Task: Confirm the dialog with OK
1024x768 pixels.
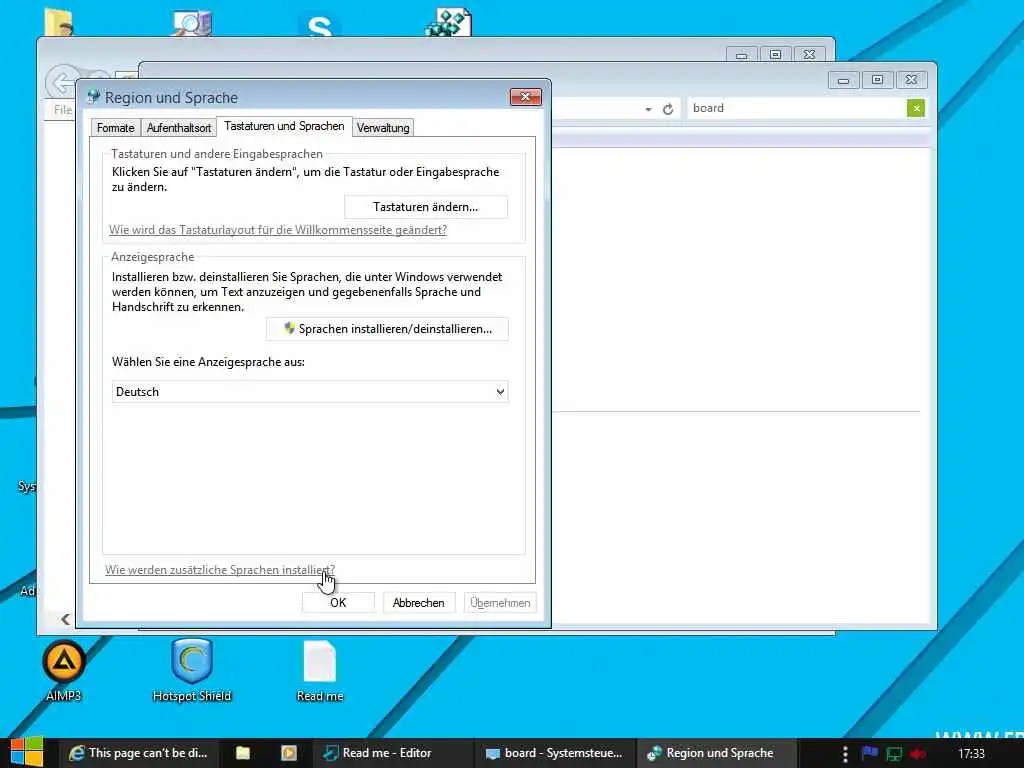Action: click(x=338, y=603)
